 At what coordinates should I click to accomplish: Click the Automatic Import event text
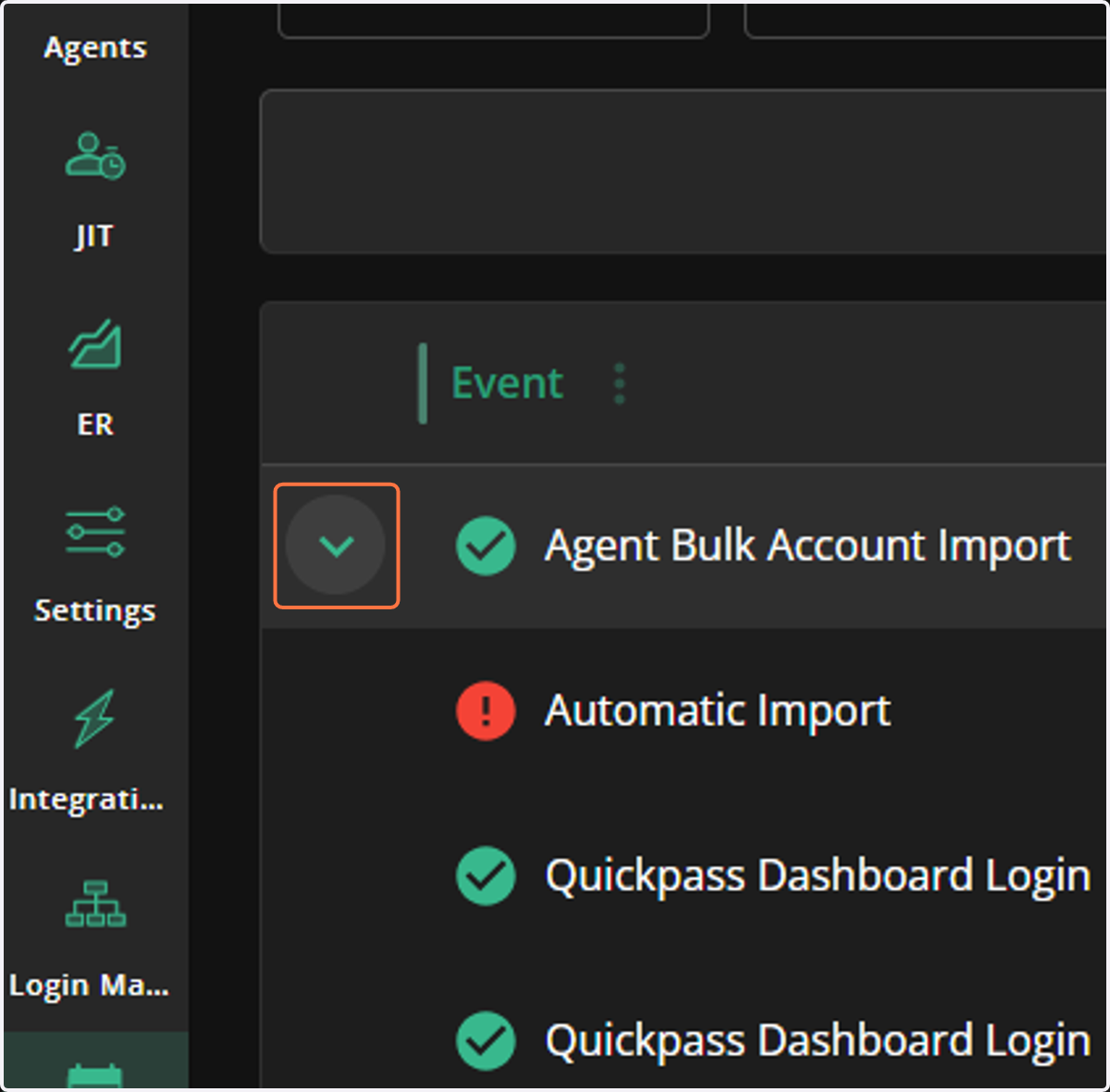pyautogui.click(x=717, y=711)
